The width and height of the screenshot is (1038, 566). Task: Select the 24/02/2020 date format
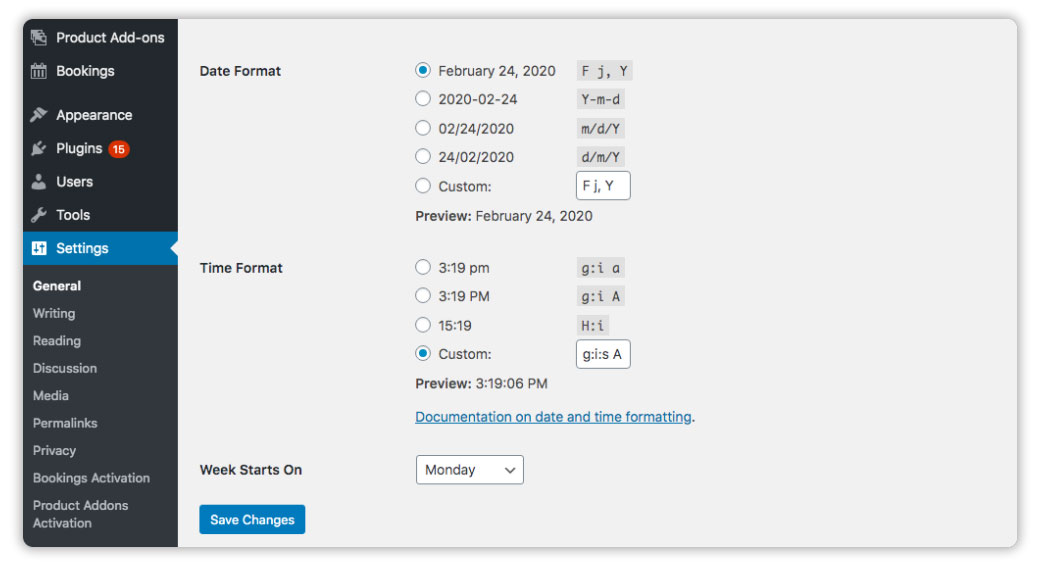click(422, 156)
